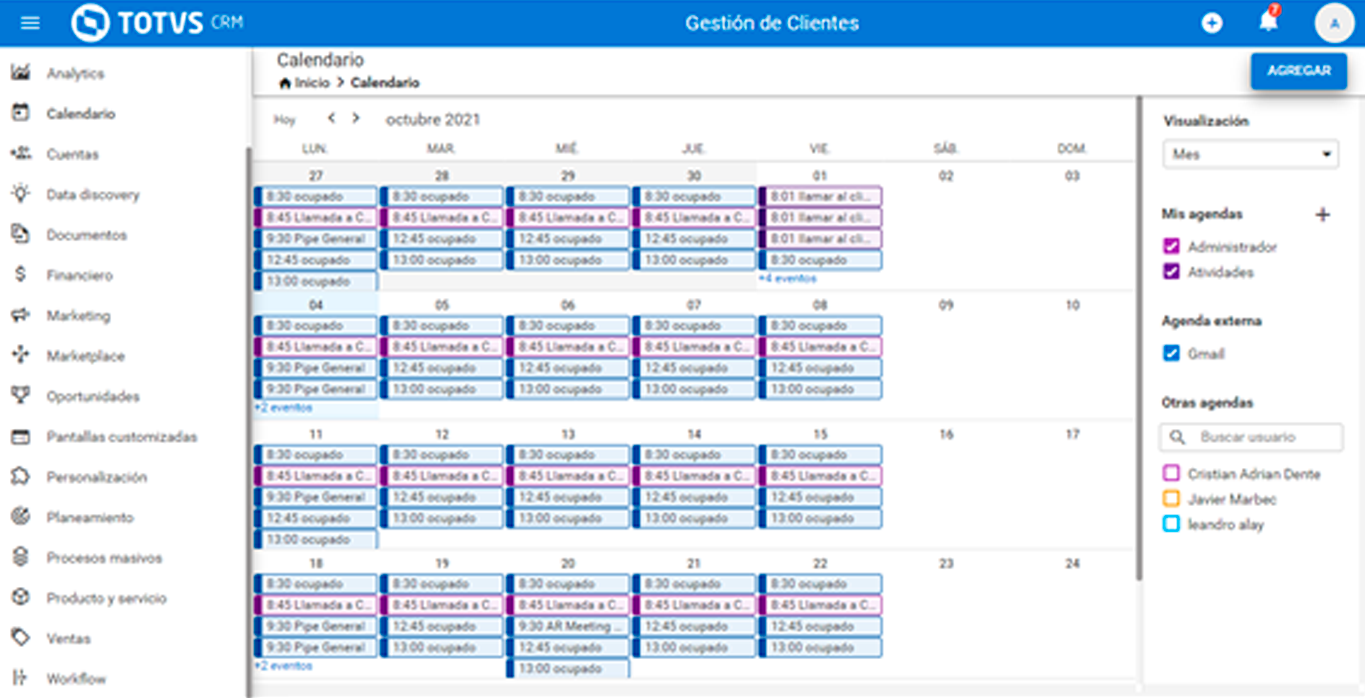
Task: Toggle the Atividades agenda checkbox
Action: click(x=1172, y=272)
